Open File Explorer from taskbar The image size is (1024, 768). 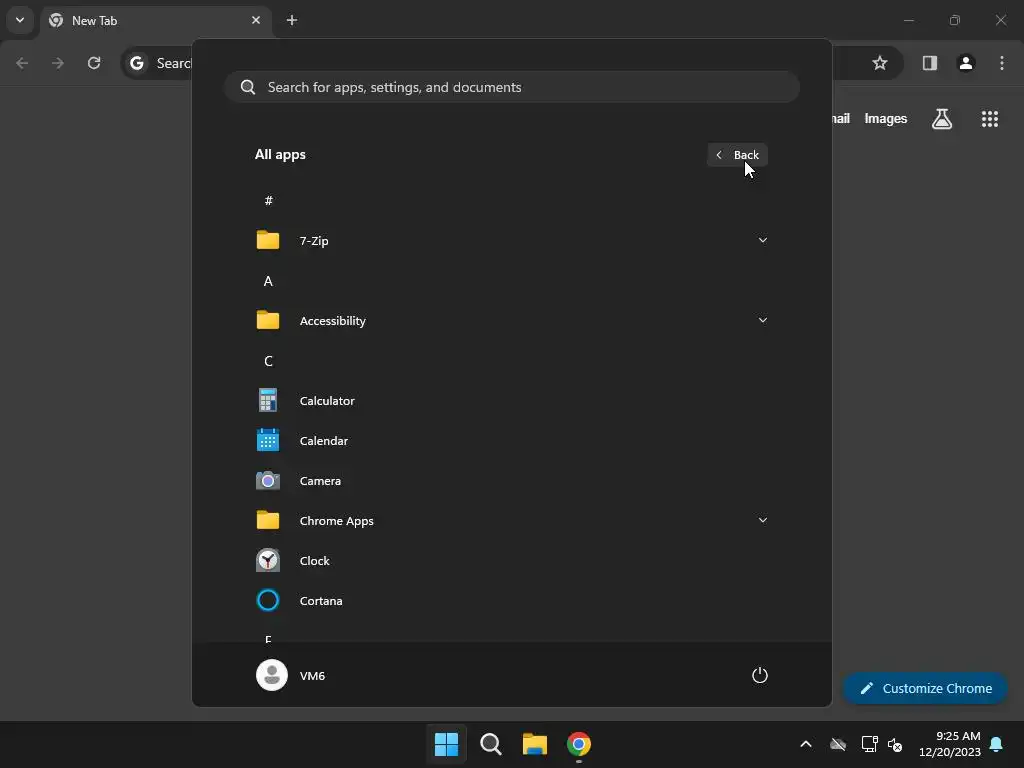click(535, 744)
